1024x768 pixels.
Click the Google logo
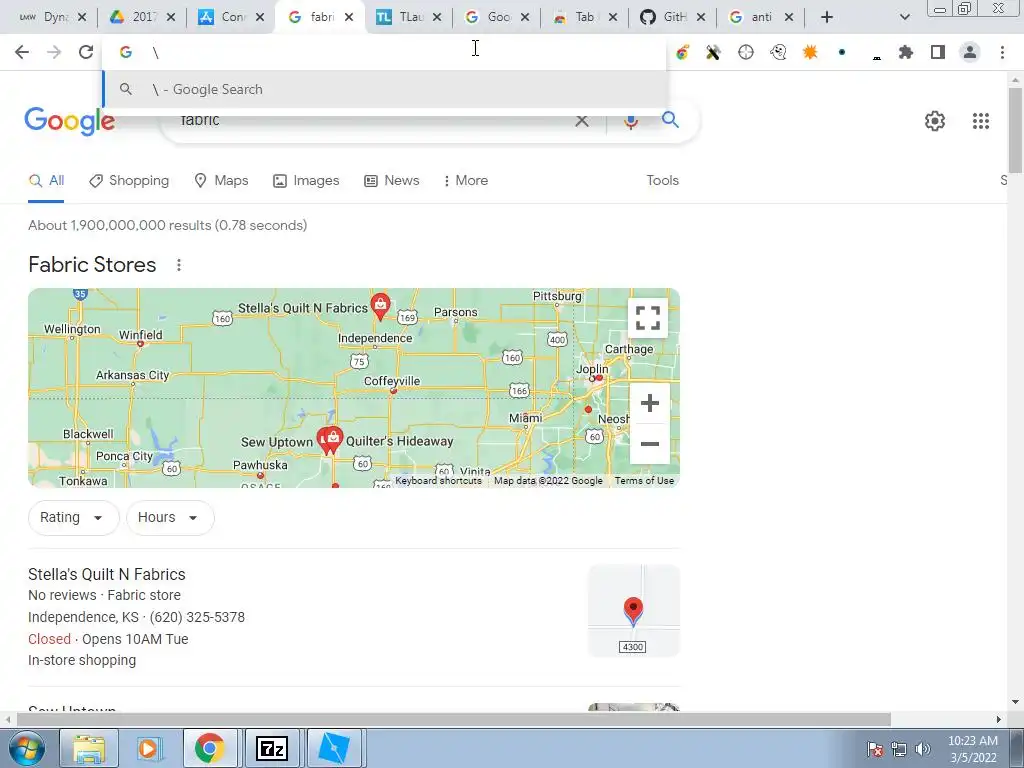(70, 121)
